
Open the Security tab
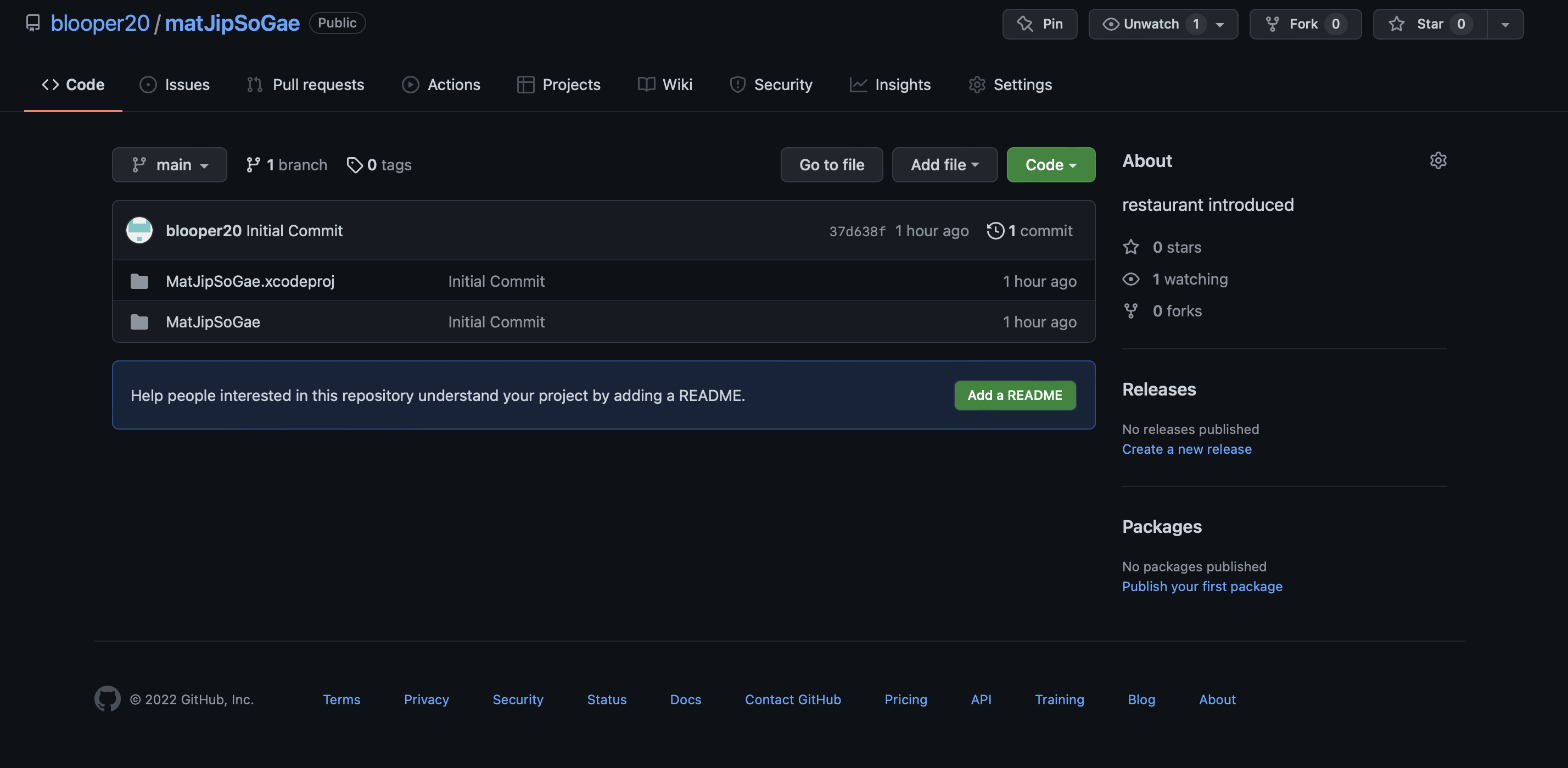pos(771,85)
